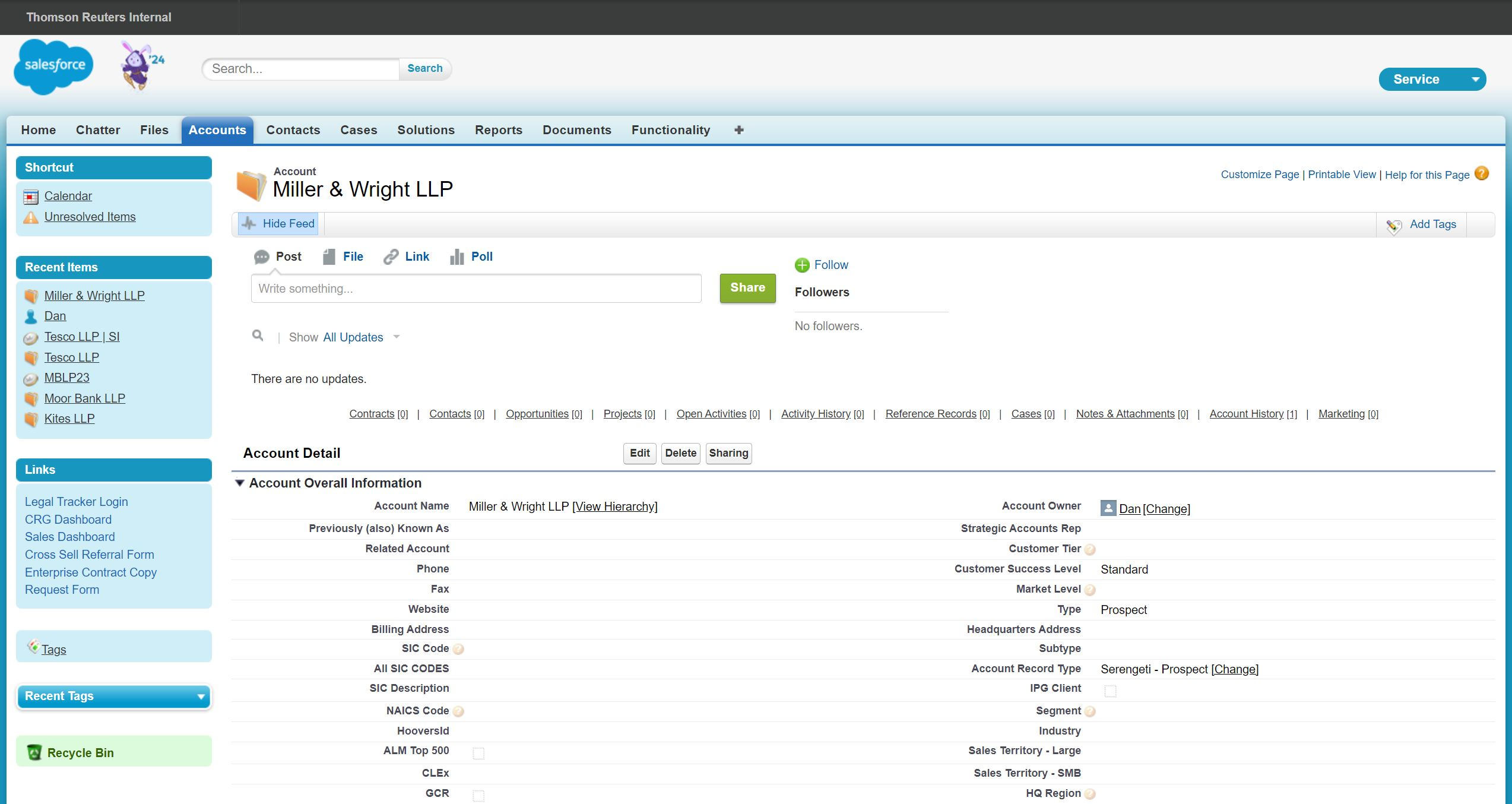Click the Miller & Wright LLP recent item folder icon
The width and height of the screenshot is (1512, 804).
pyautogui.click(x=31, y=296)
